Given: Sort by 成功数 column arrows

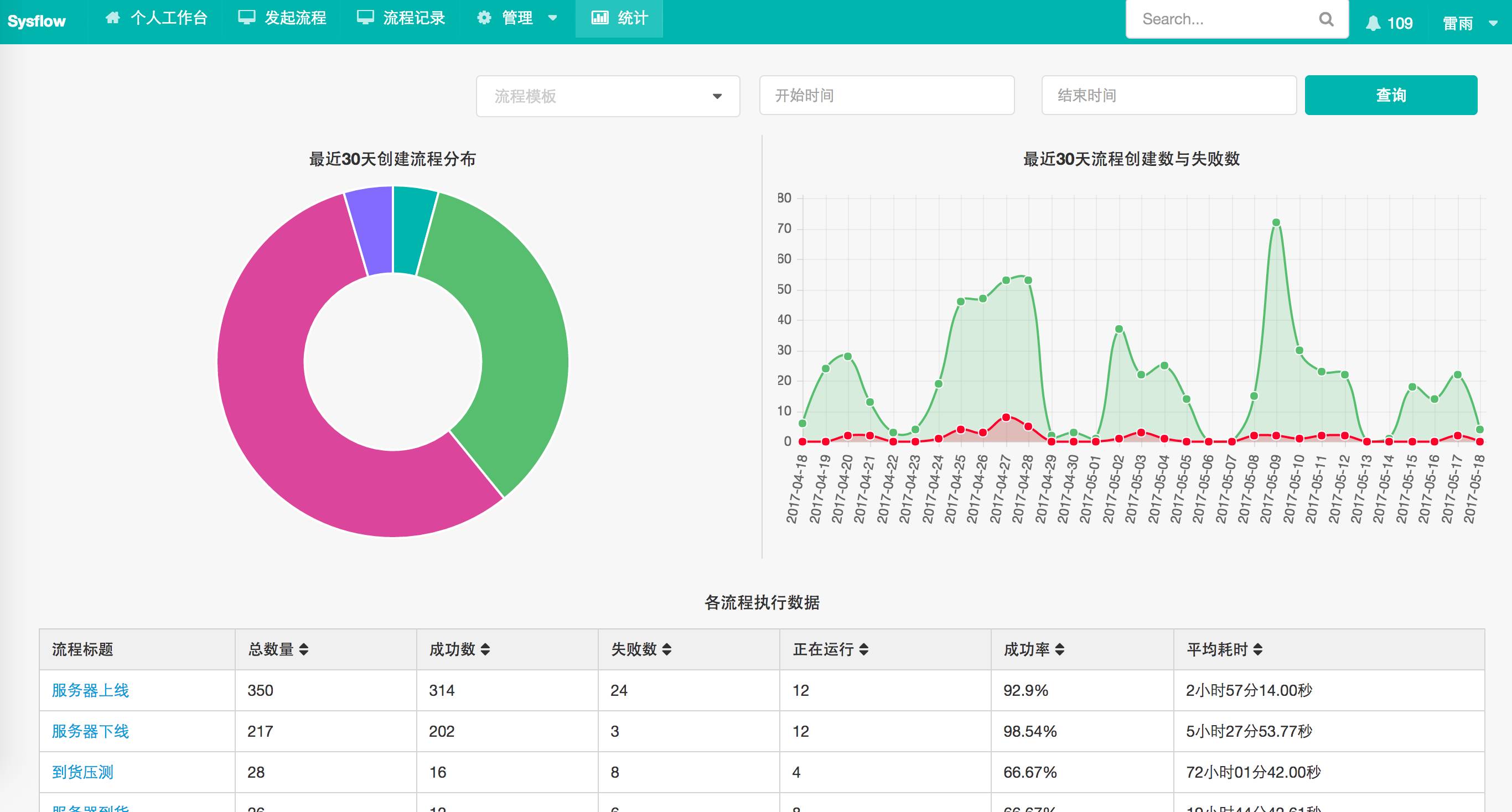Looking at the screenshot, I should pos(485,649).
